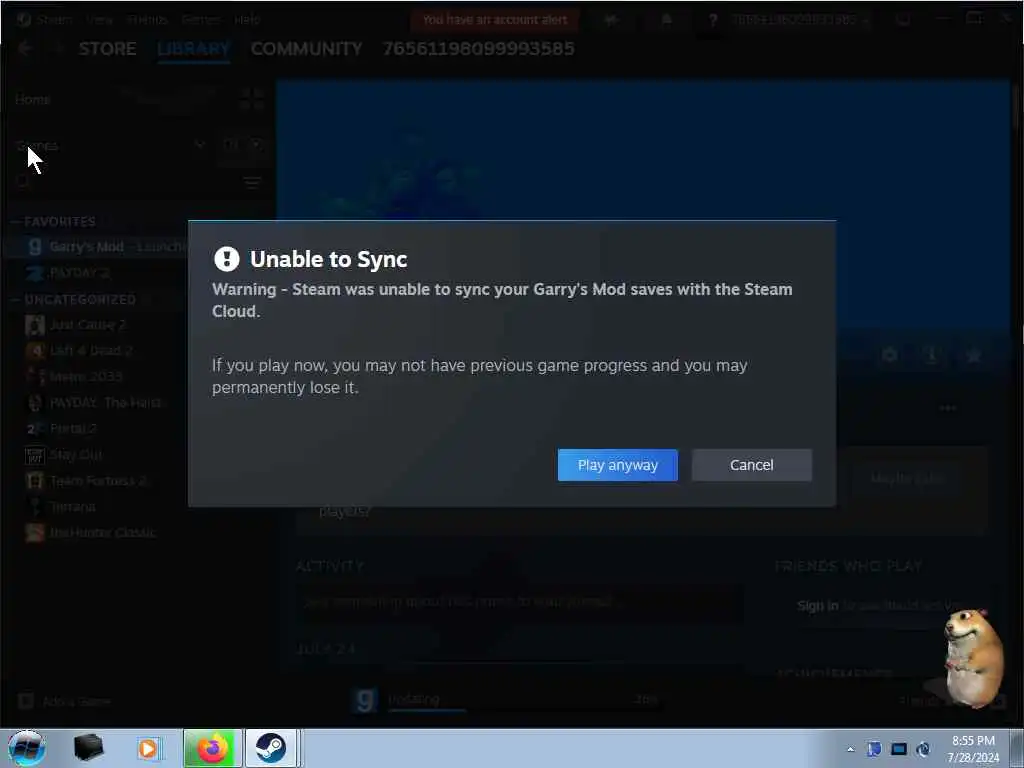The height and width of the screenshot is (768, 1024).
Task: Show hidden tray icons arrow
Action: [850, 749]
